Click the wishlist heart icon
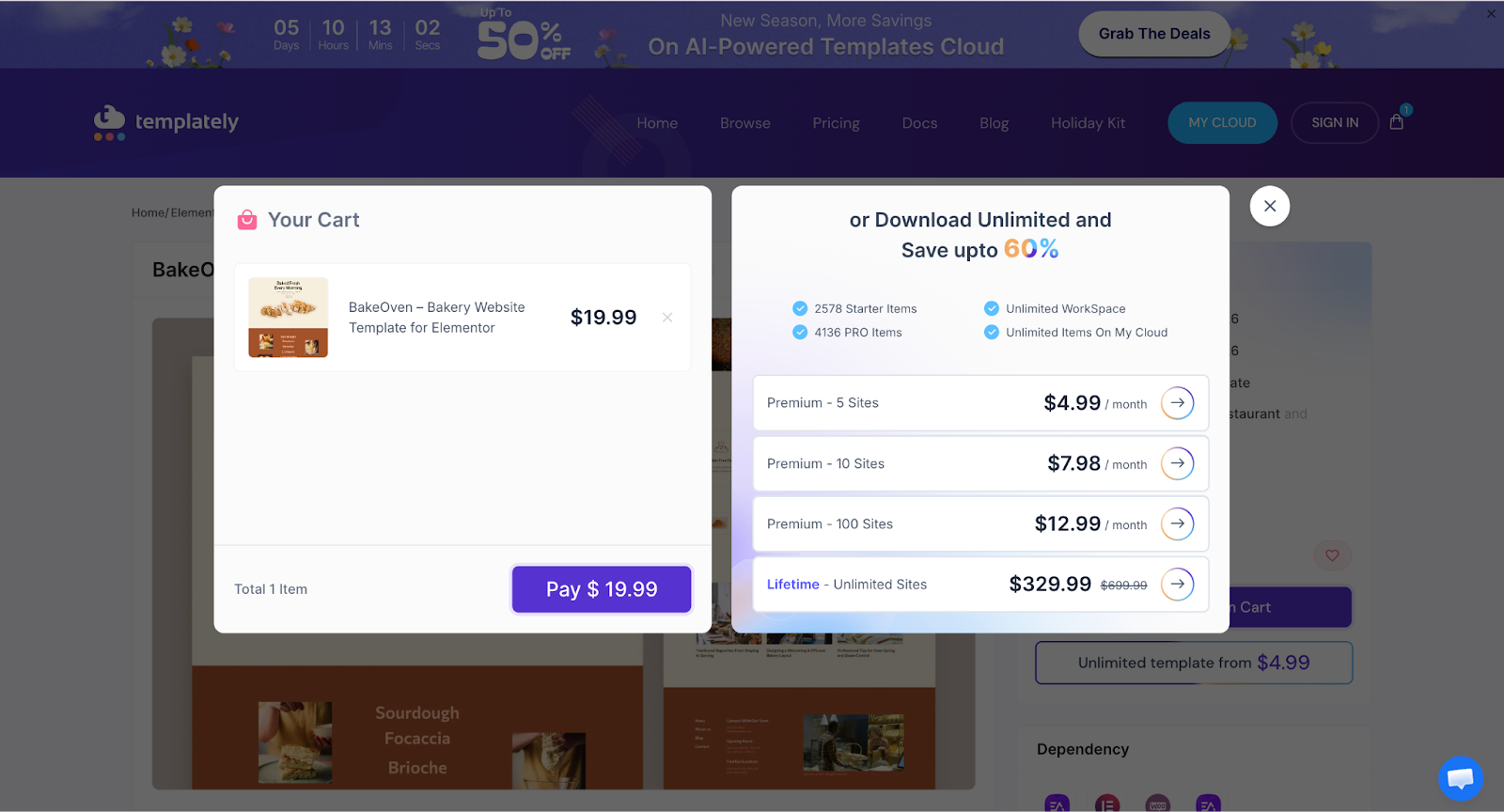Image resolution: width=1504 pixels, height=812 pixels. point(1332,555)
